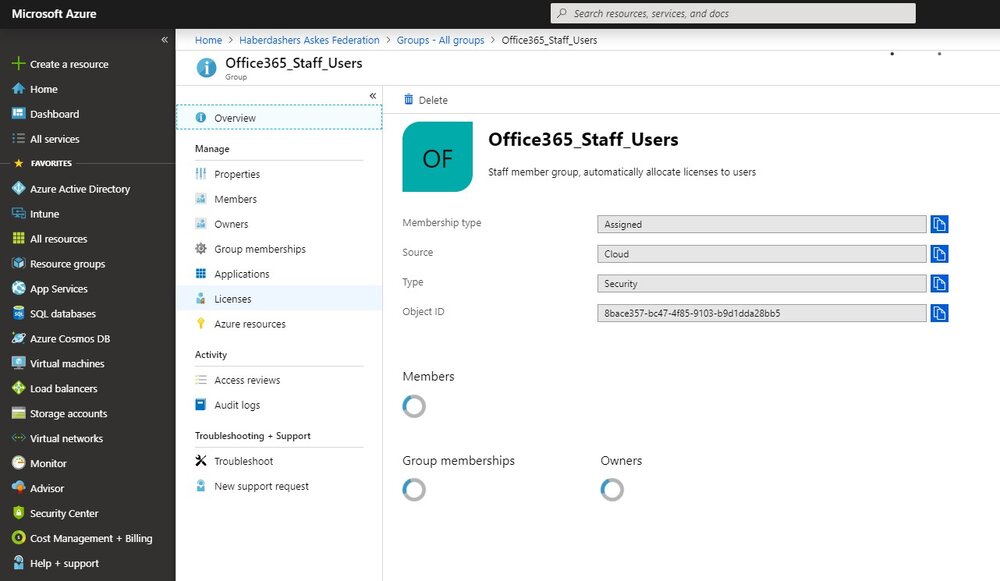
Task: Collapse the group blade menu
Action: 372,96
